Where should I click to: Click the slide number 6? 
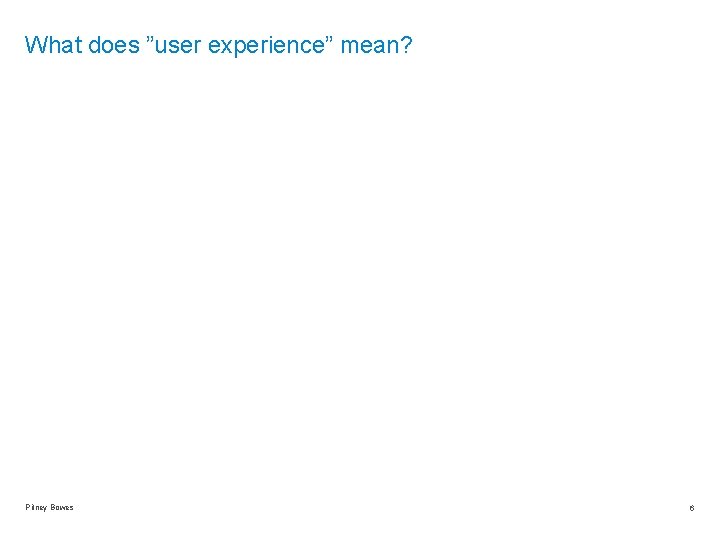[691, 508]
